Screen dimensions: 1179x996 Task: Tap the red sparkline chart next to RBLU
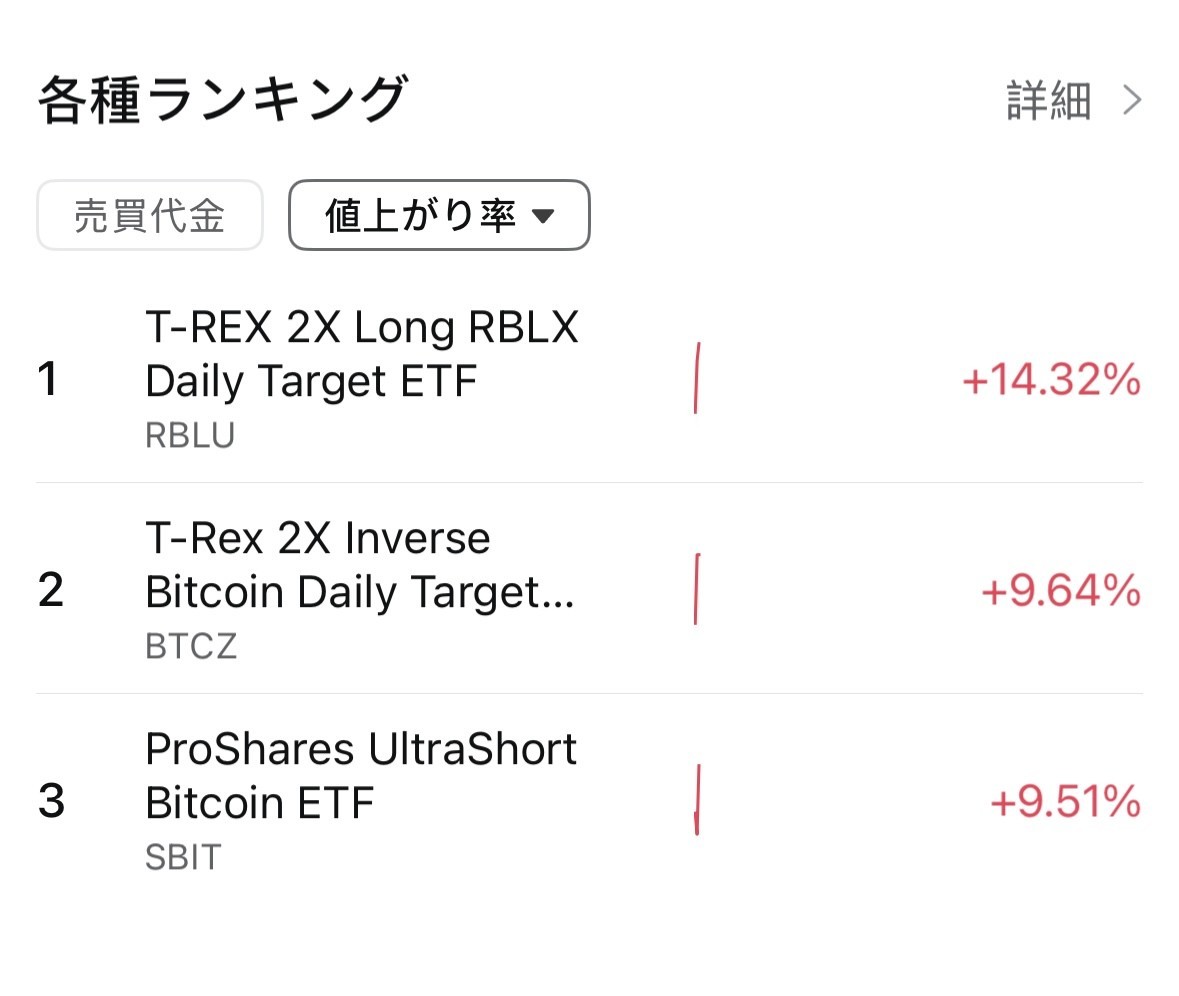click(697, 378)
